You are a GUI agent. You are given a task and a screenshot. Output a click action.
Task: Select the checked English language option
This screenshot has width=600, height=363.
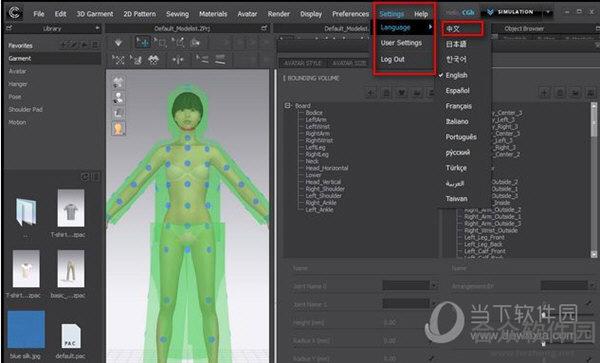tap(456, 75)
